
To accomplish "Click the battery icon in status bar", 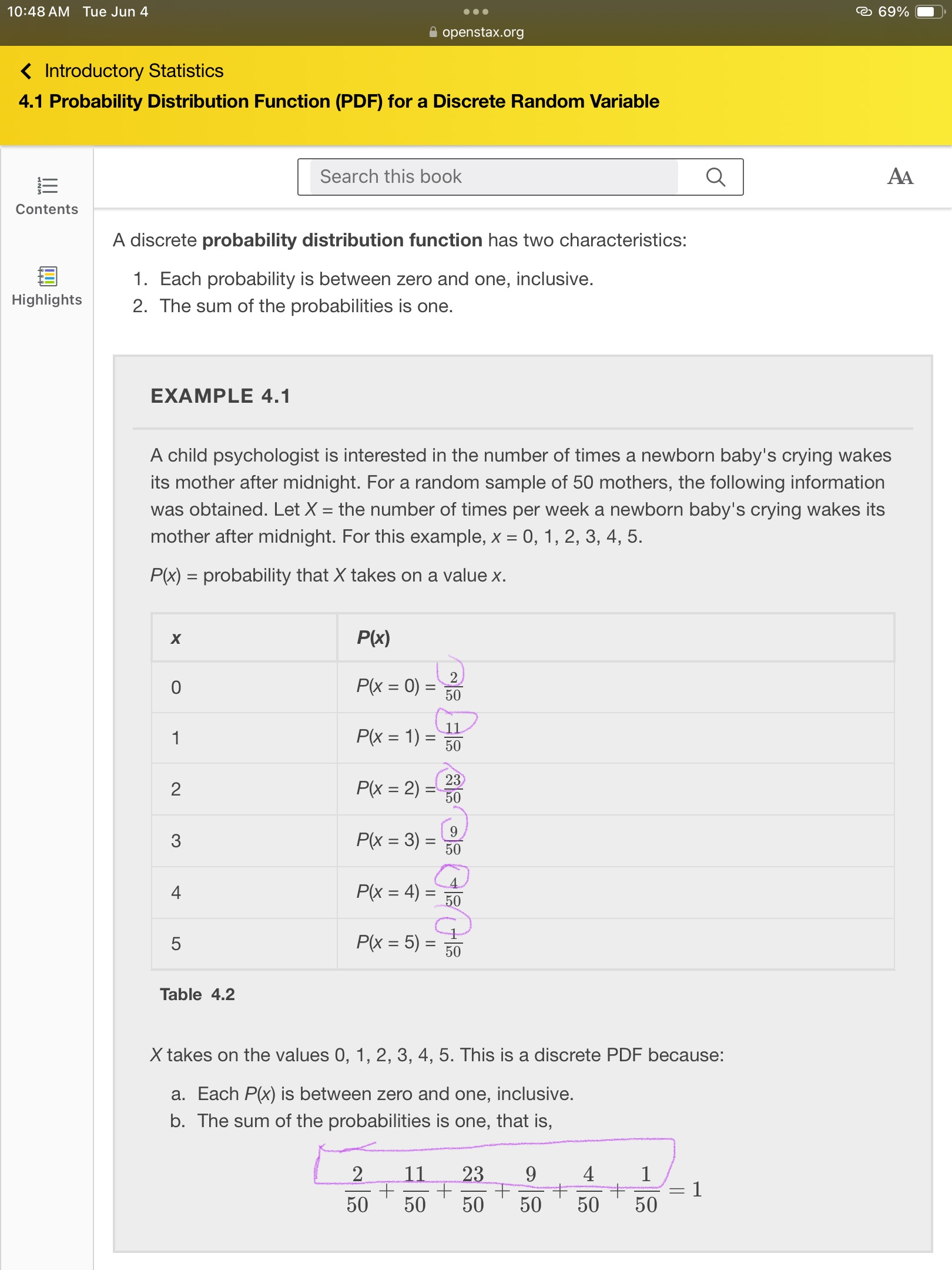I will pos(928,11).
